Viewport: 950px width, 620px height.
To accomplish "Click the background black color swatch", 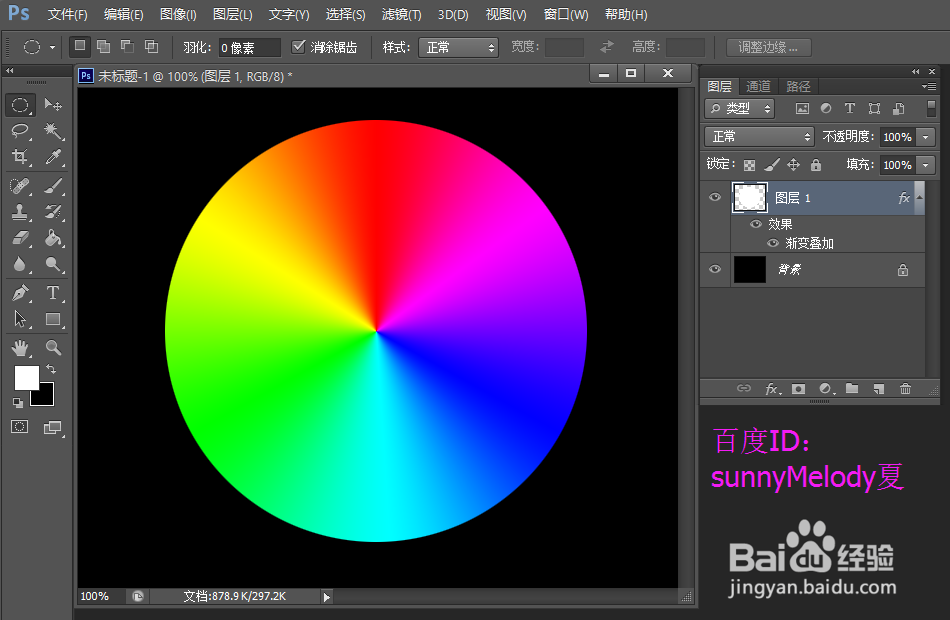I will pos(46,397).
